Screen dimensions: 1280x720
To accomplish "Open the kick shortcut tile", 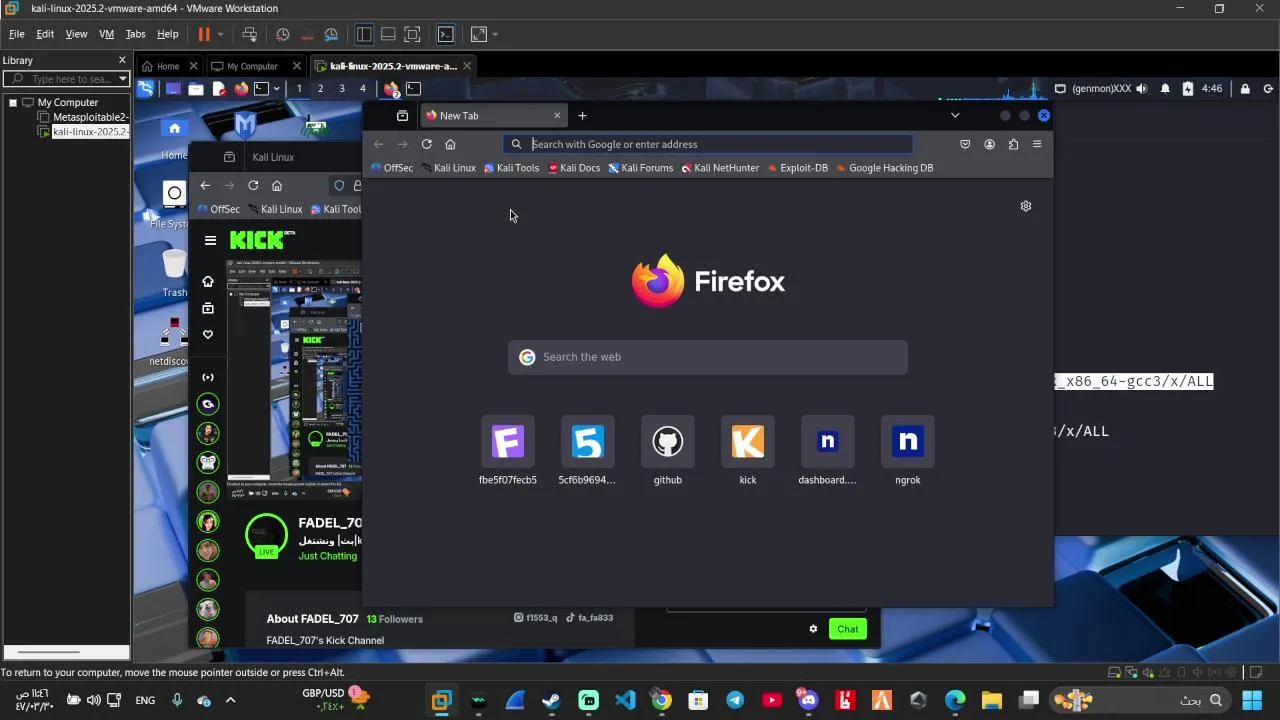I will click(x=748, y=452).
